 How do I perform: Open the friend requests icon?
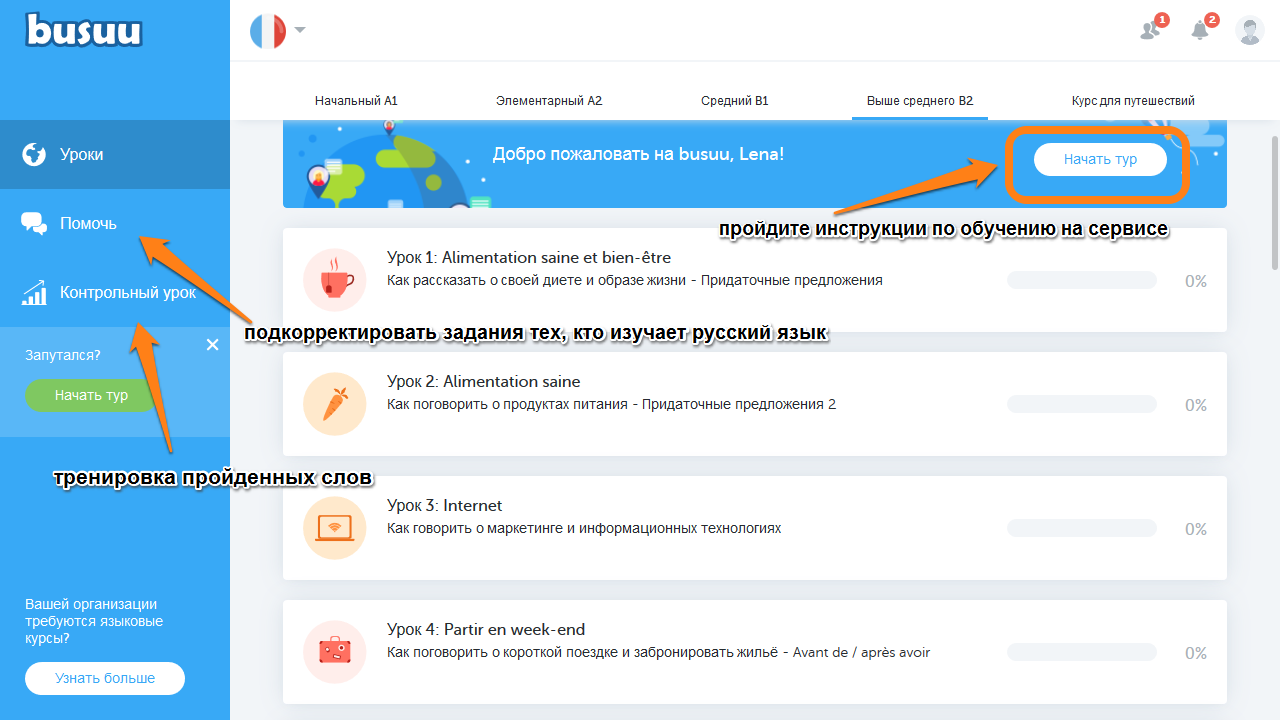1151,30
